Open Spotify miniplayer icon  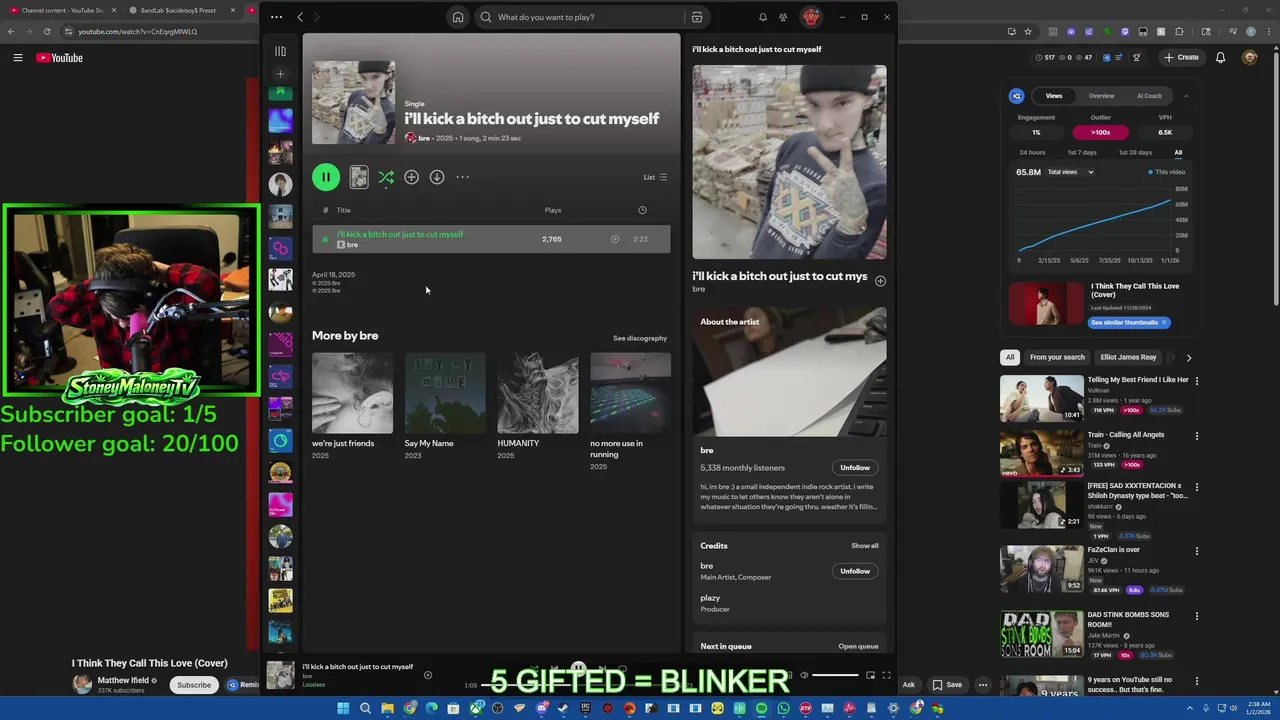(x=870, y=675)
